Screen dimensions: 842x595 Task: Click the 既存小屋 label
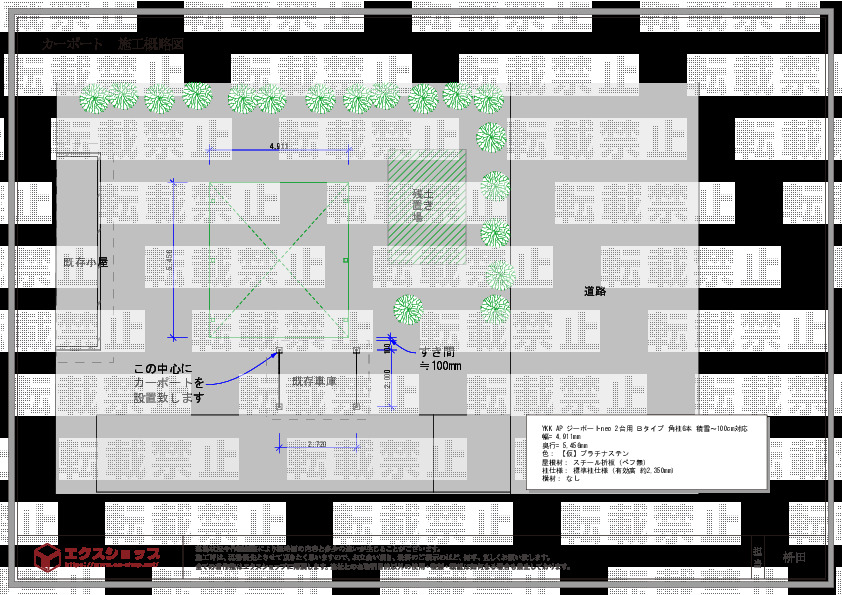click(x=84, y=262)
